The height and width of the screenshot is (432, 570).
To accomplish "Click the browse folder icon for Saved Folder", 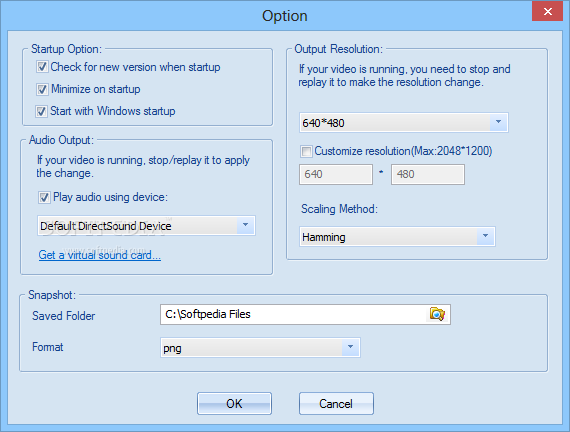I will (437, 314).
